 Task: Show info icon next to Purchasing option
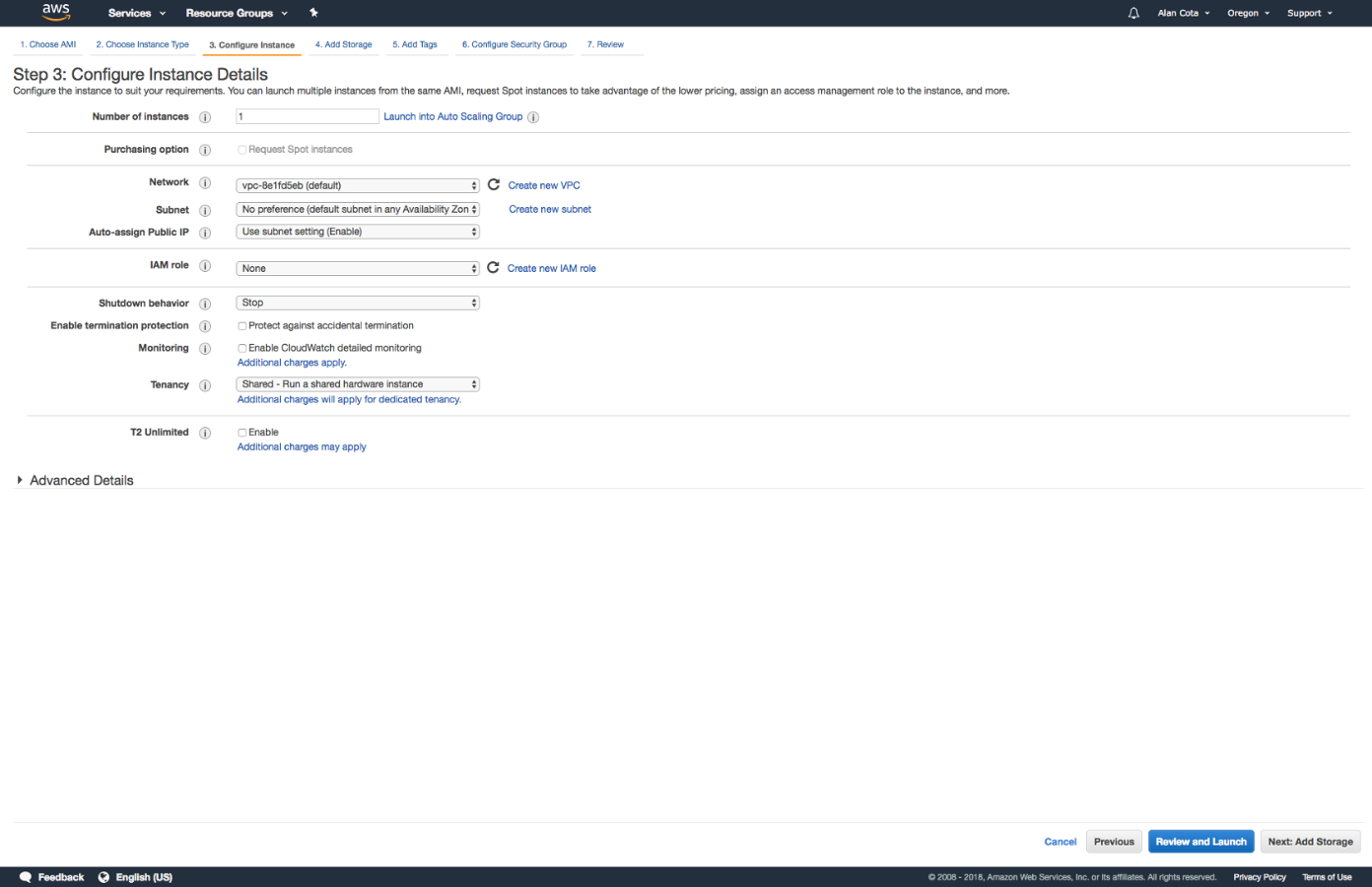click(205, 150)
